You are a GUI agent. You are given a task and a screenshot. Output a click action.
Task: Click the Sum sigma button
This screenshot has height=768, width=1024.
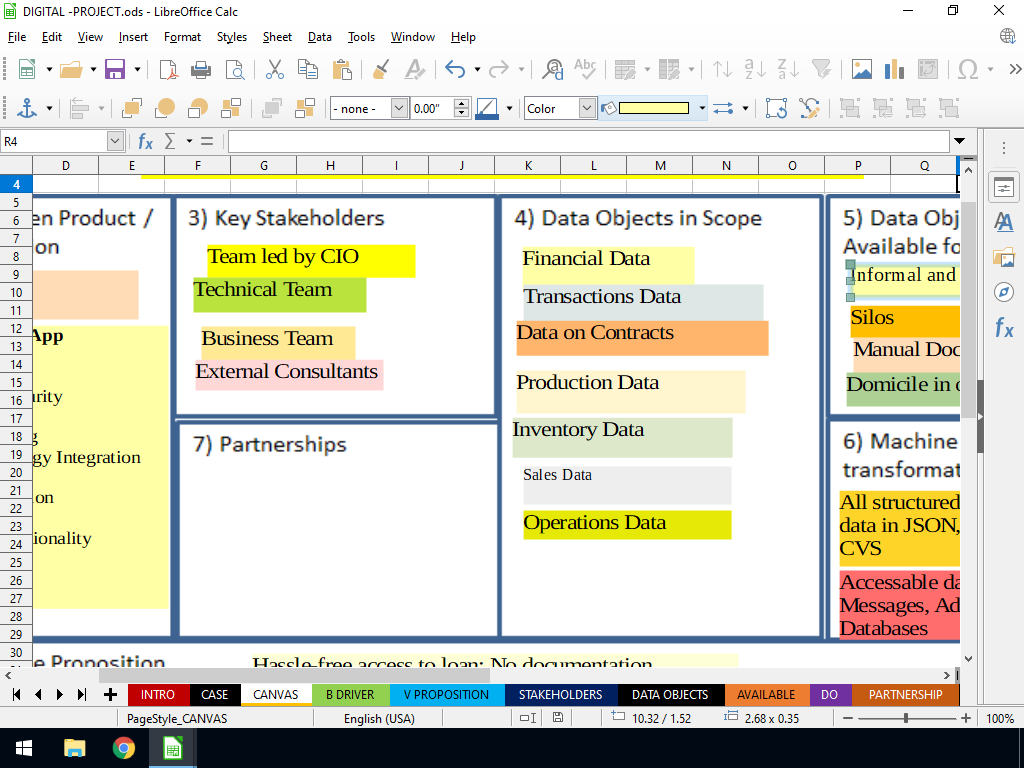(x=170, y=141)
